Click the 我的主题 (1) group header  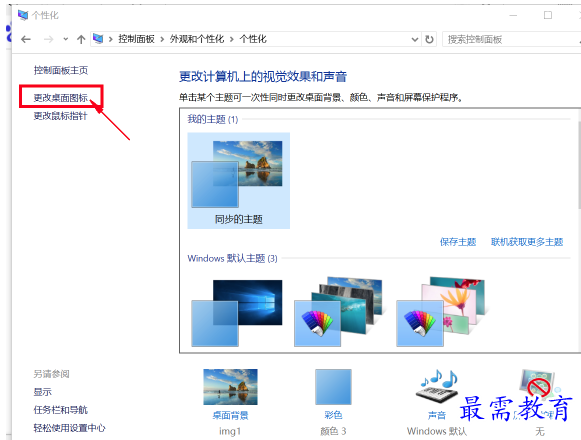pyautogui.click(x=213, y=119)
